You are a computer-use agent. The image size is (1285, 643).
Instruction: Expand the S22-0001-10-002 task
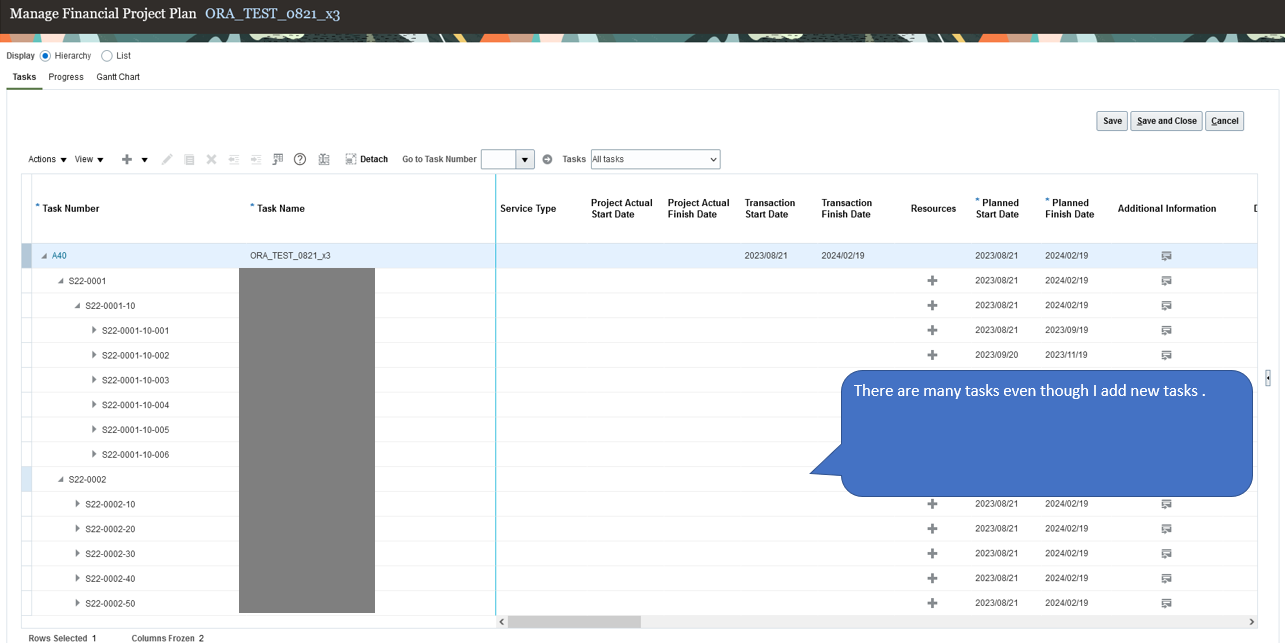(94, 355)
